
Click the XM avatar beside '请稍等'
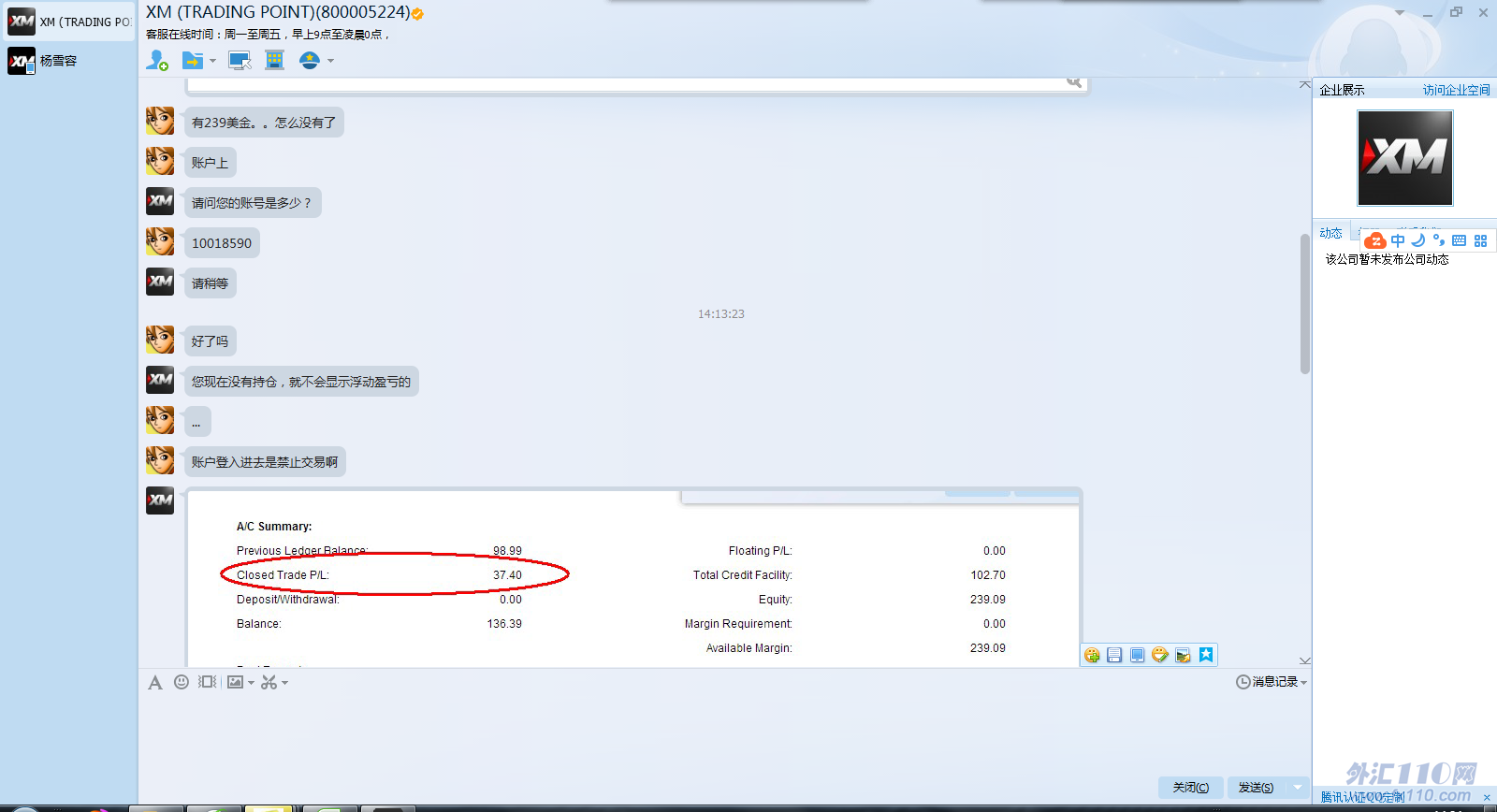[160, 282]
